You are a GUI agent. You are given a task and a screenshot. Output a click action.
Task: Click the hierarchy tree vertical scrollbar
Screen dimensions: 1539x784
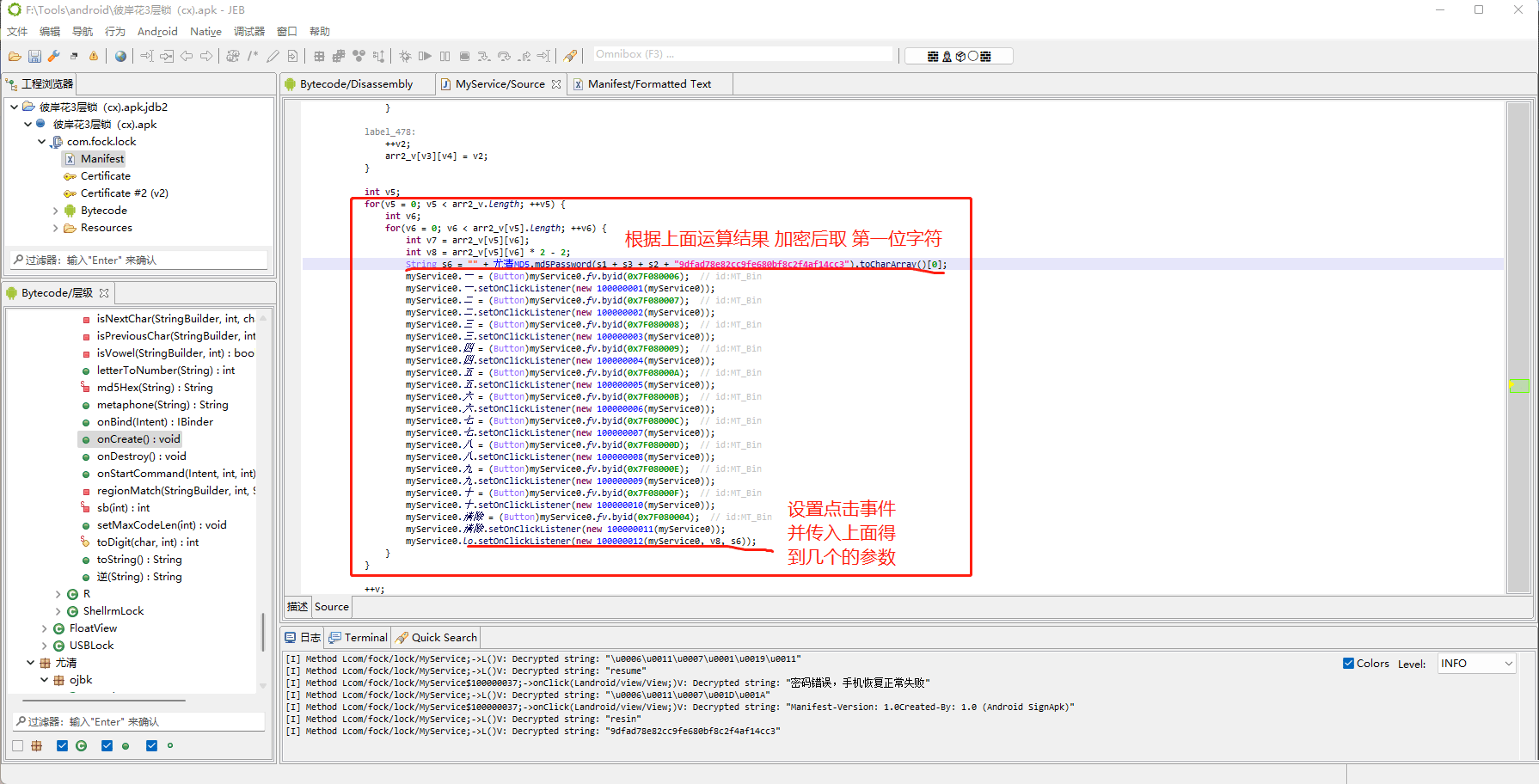[263, 632]
